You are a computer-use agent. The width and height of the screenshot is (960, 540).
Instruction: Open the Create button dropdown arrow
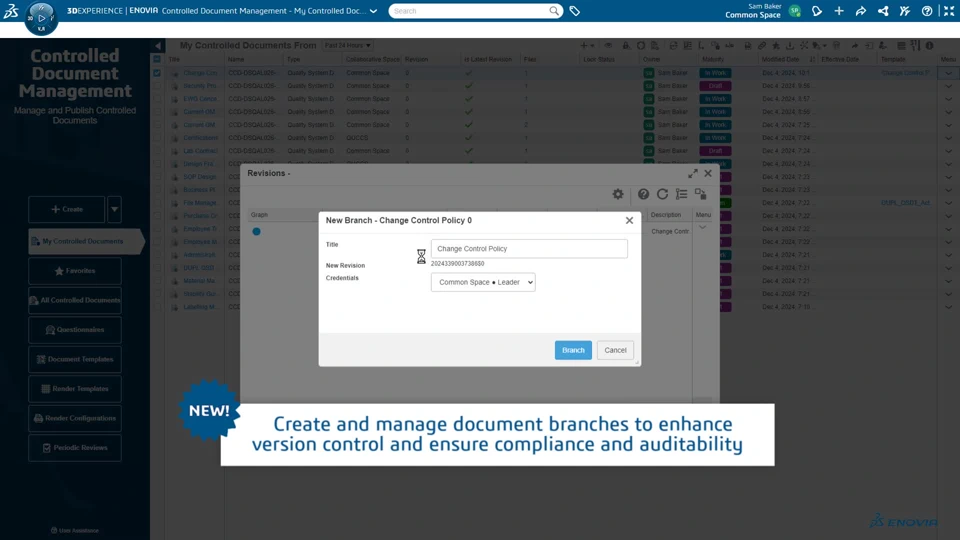point(114,209)
